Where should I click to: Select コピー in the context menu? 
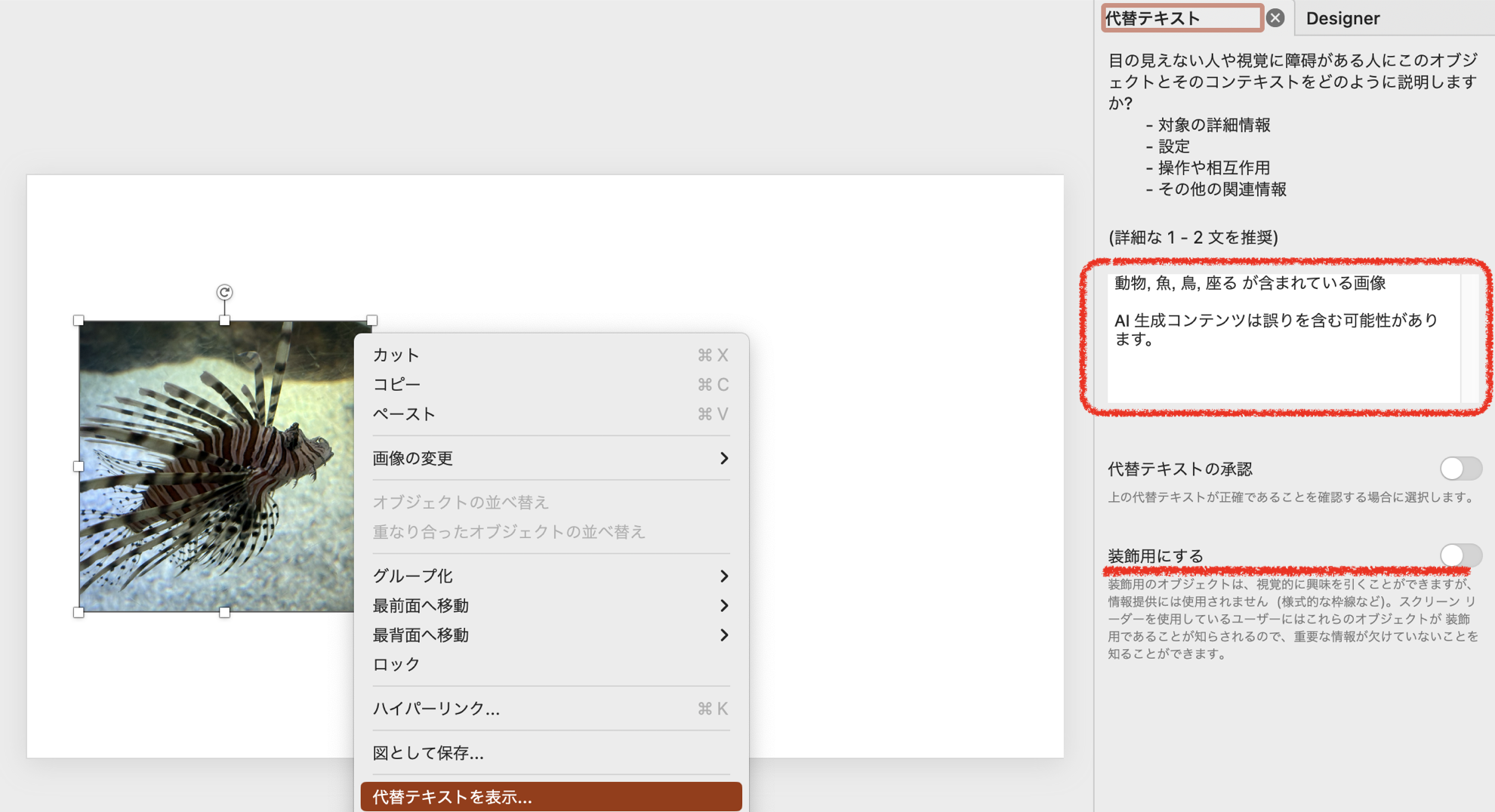point(396,384)
